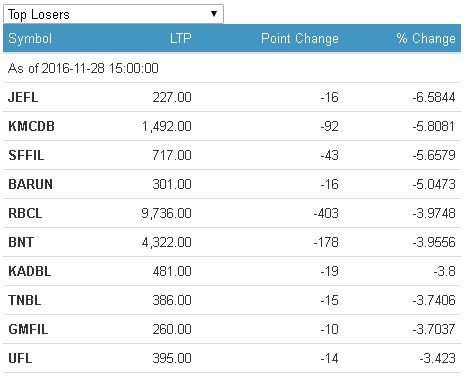Click BNT's -178 point change value
Screen dimensions: 473x378
[326, 242]
